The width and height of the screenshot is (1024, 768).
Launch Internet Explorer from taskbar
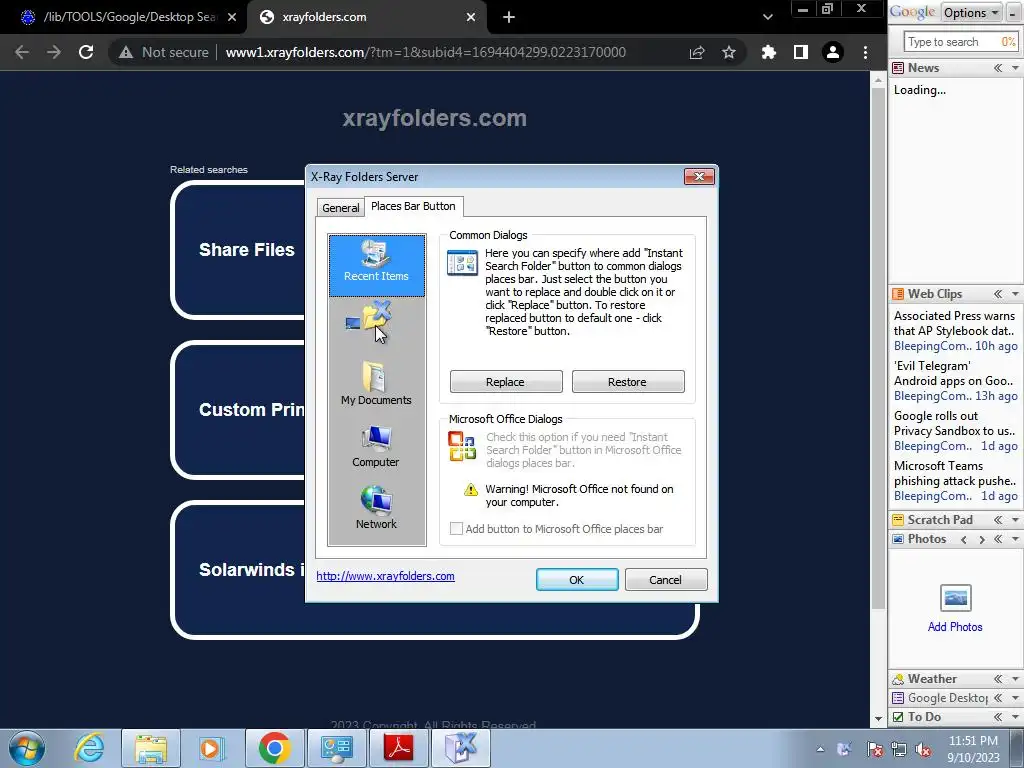click(89, 748)
